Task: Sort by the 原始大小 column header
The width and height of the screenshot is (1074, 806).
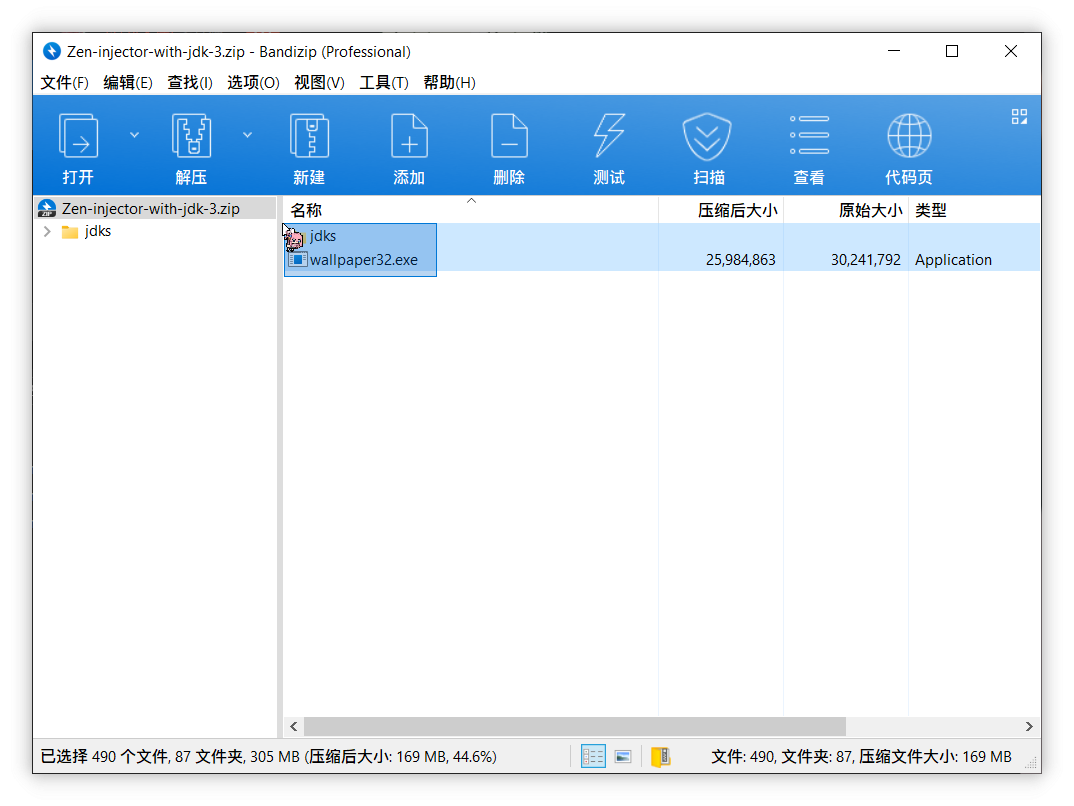Action: [x=846, y=210]
